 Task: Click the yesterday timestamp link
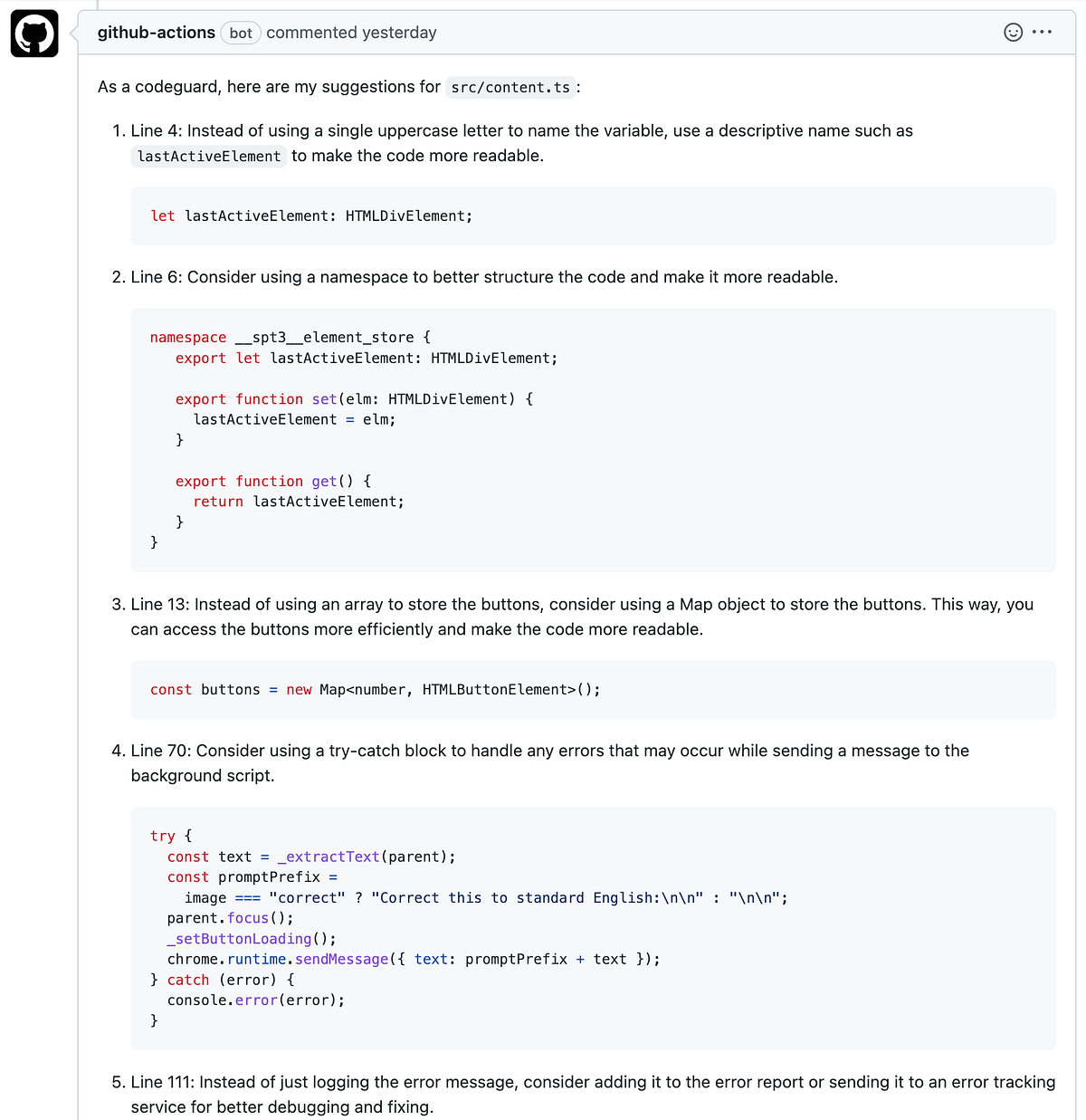click(400, 32)
